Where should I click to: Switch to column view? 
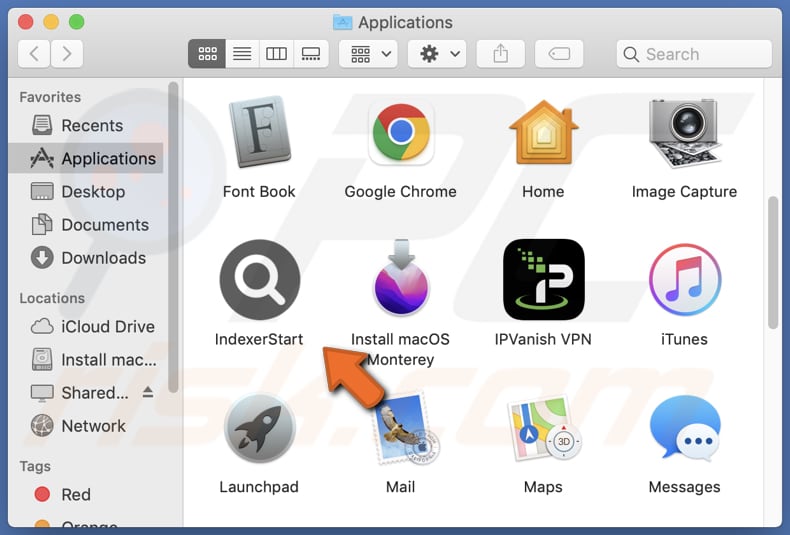[x=276, y=53]
